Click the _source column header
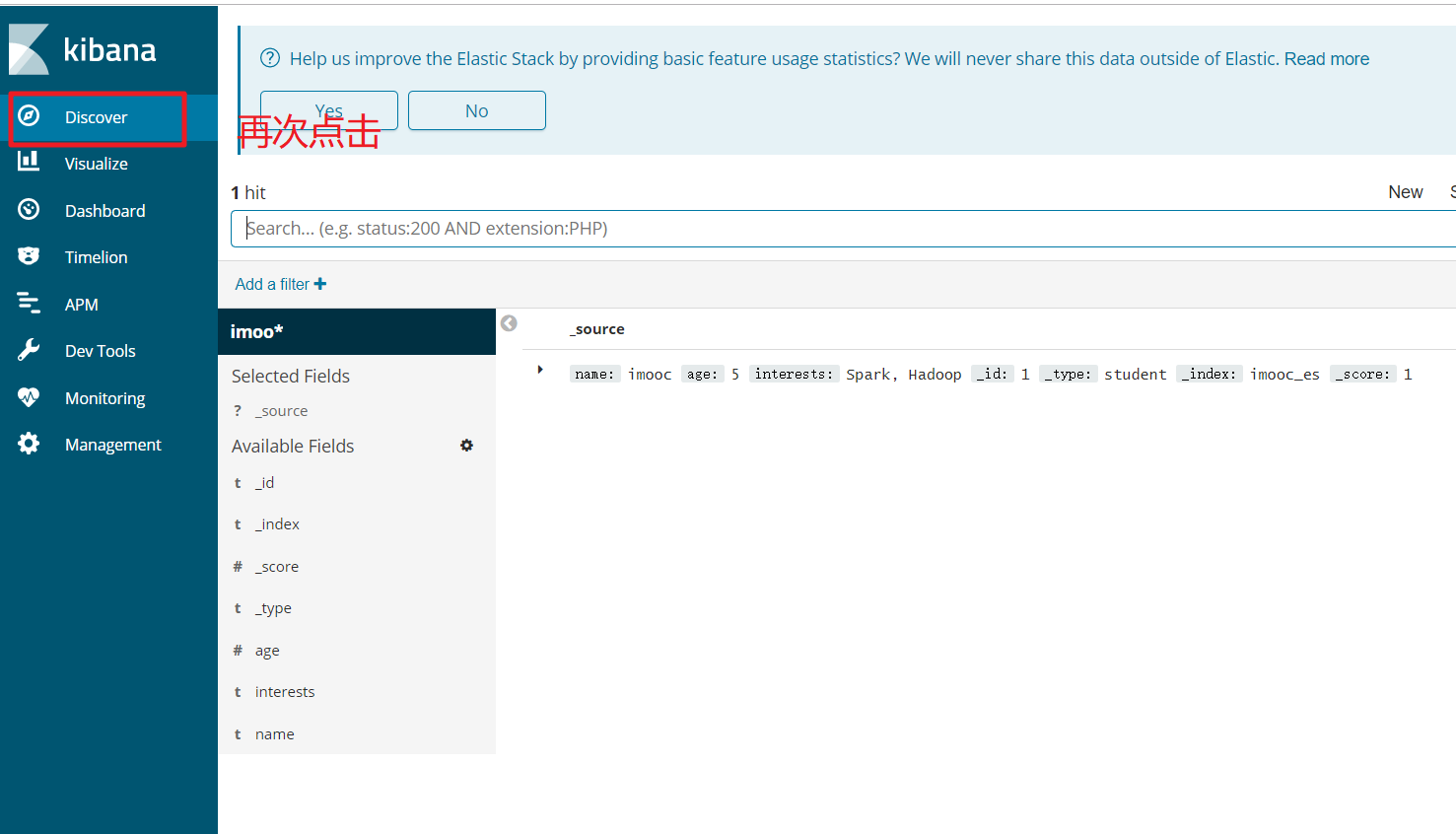1456x834 pixels. point(596,329)
